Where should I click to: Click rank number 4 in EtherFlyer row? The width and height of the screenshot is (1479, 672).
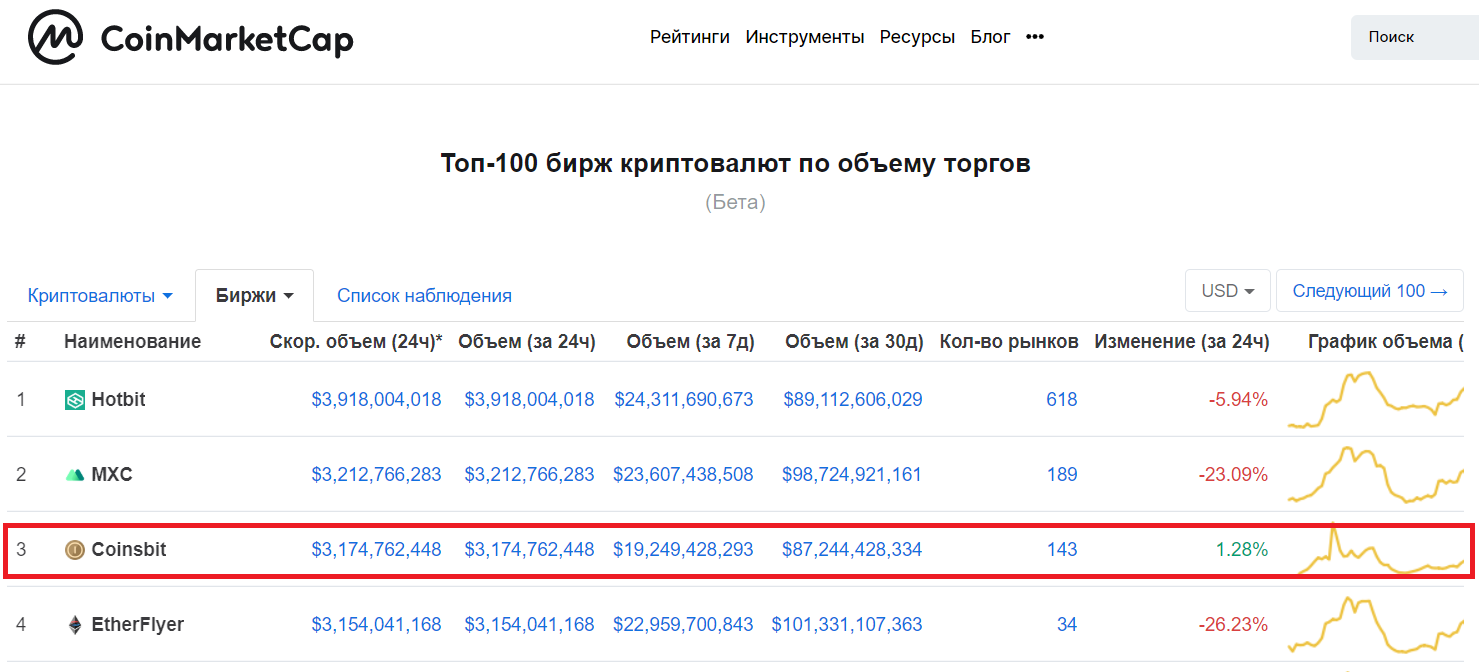pos(21,625)
